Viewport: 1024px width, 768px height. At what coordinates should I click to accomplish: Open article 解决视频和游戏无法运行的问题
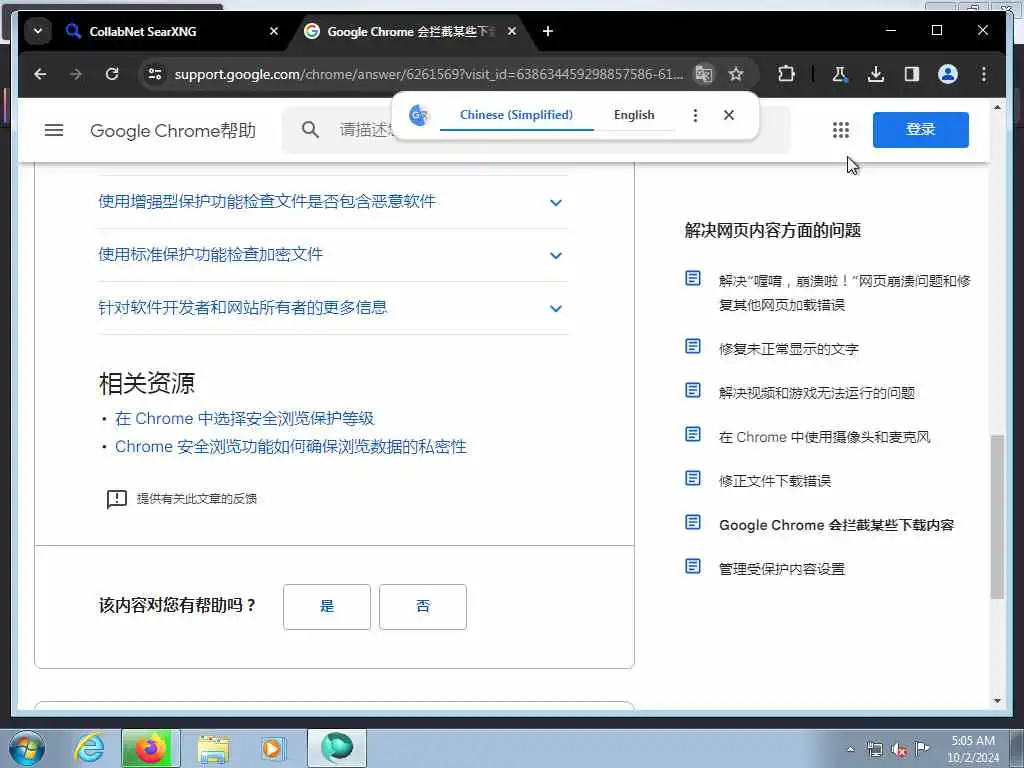(816, 392)
